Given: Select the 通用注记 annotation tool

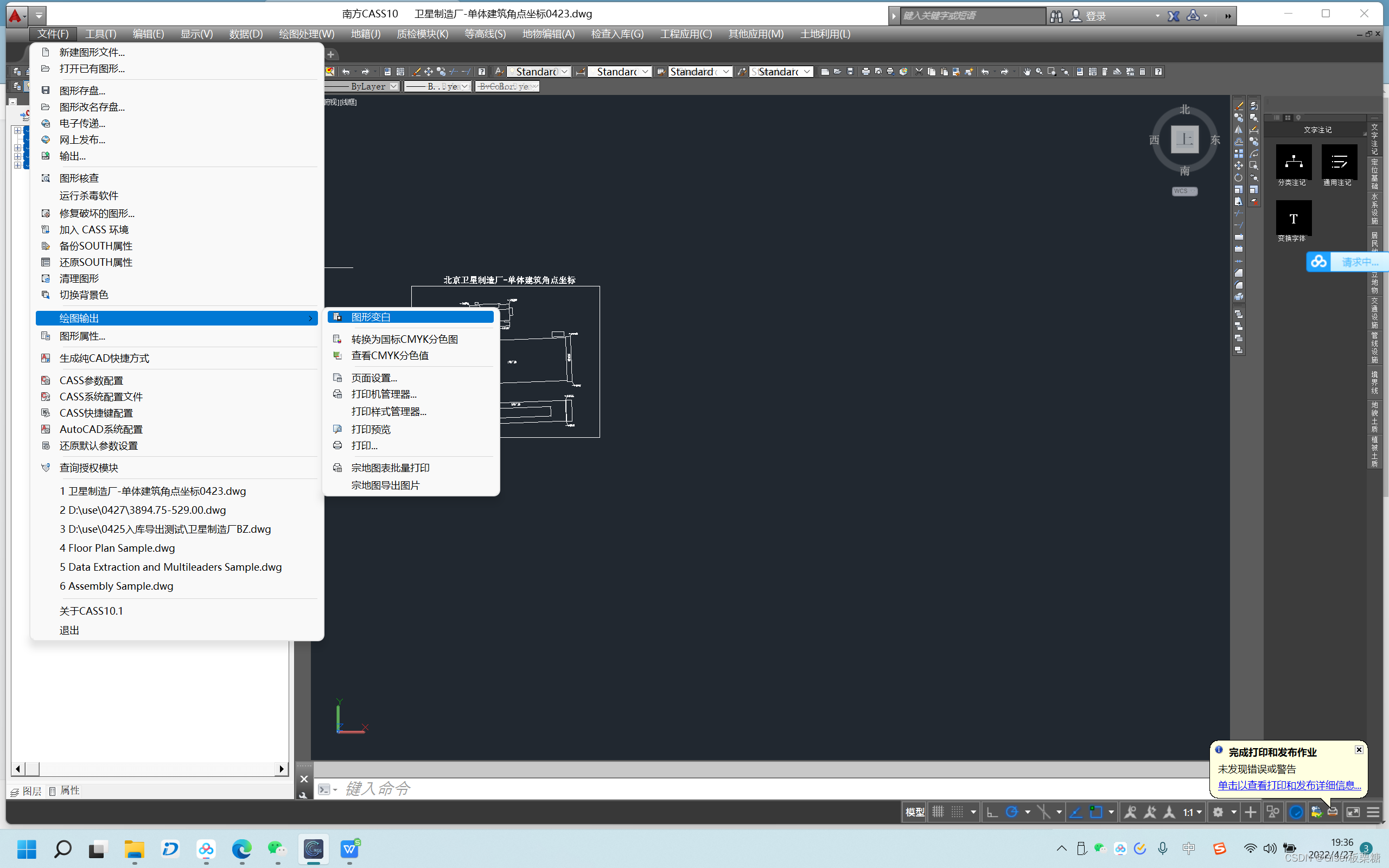Looking at the screenshot, I should tap(1339, 162).
